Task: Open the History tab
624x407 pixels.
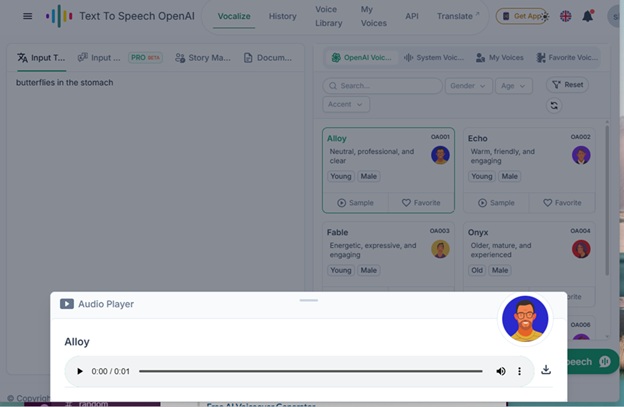Action: coord(283,16)
